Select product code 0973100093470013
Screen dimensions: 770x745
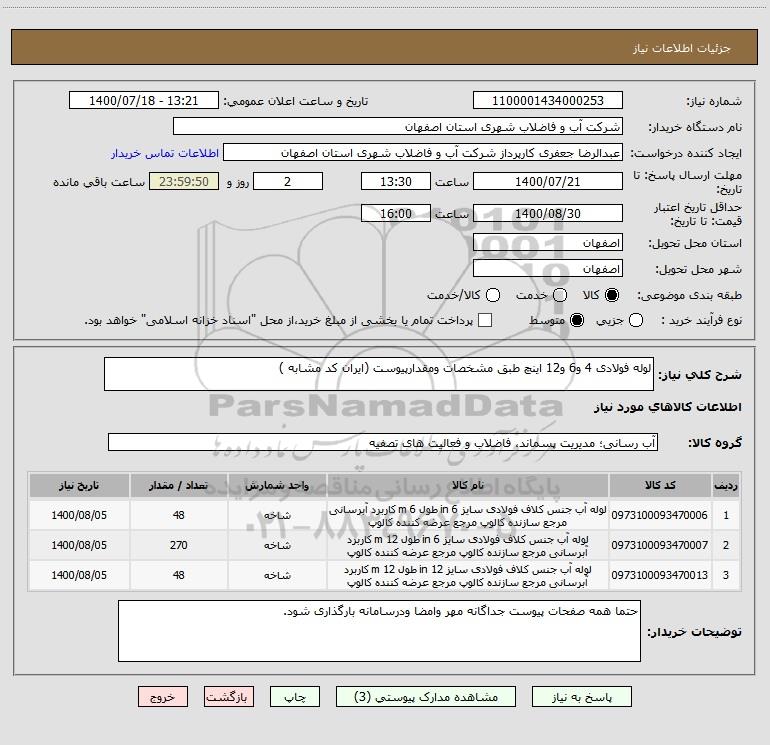(x=660, y=575)
